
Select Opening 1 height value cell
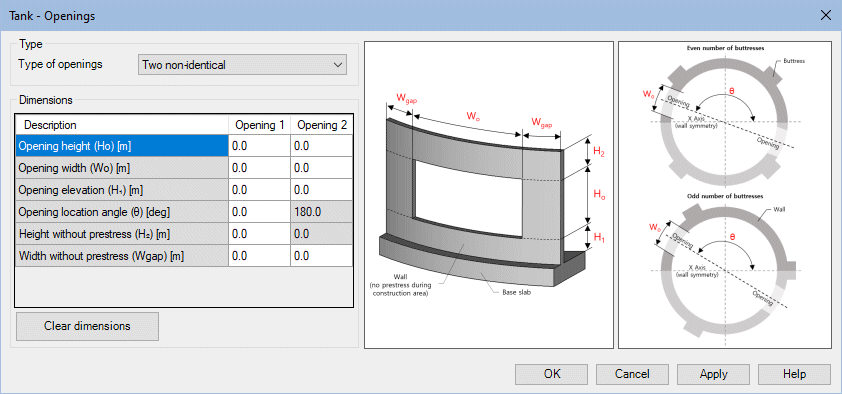click(x=259, y=146)
